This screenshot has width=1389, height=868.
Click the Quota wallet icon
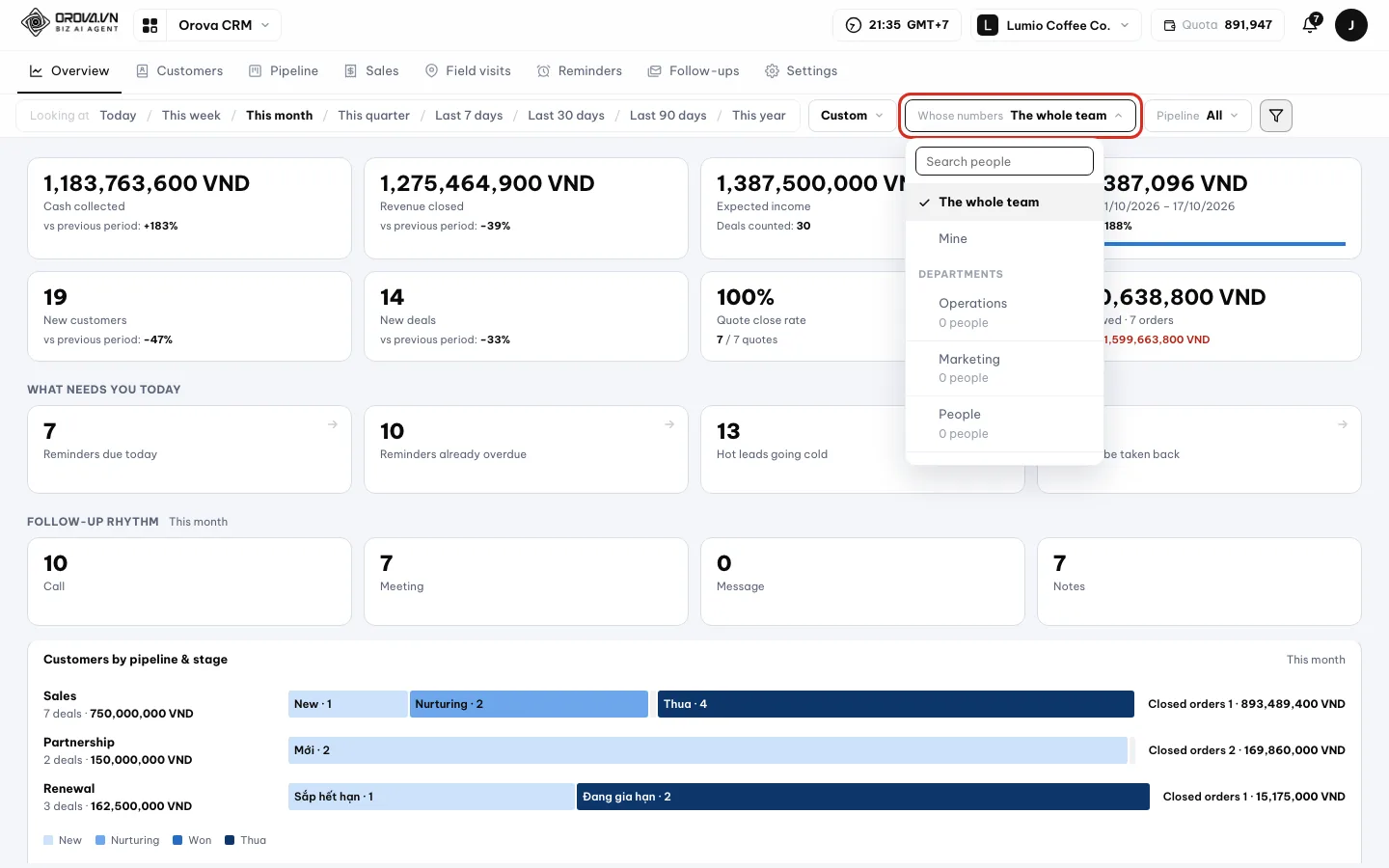pos(1169,25)
